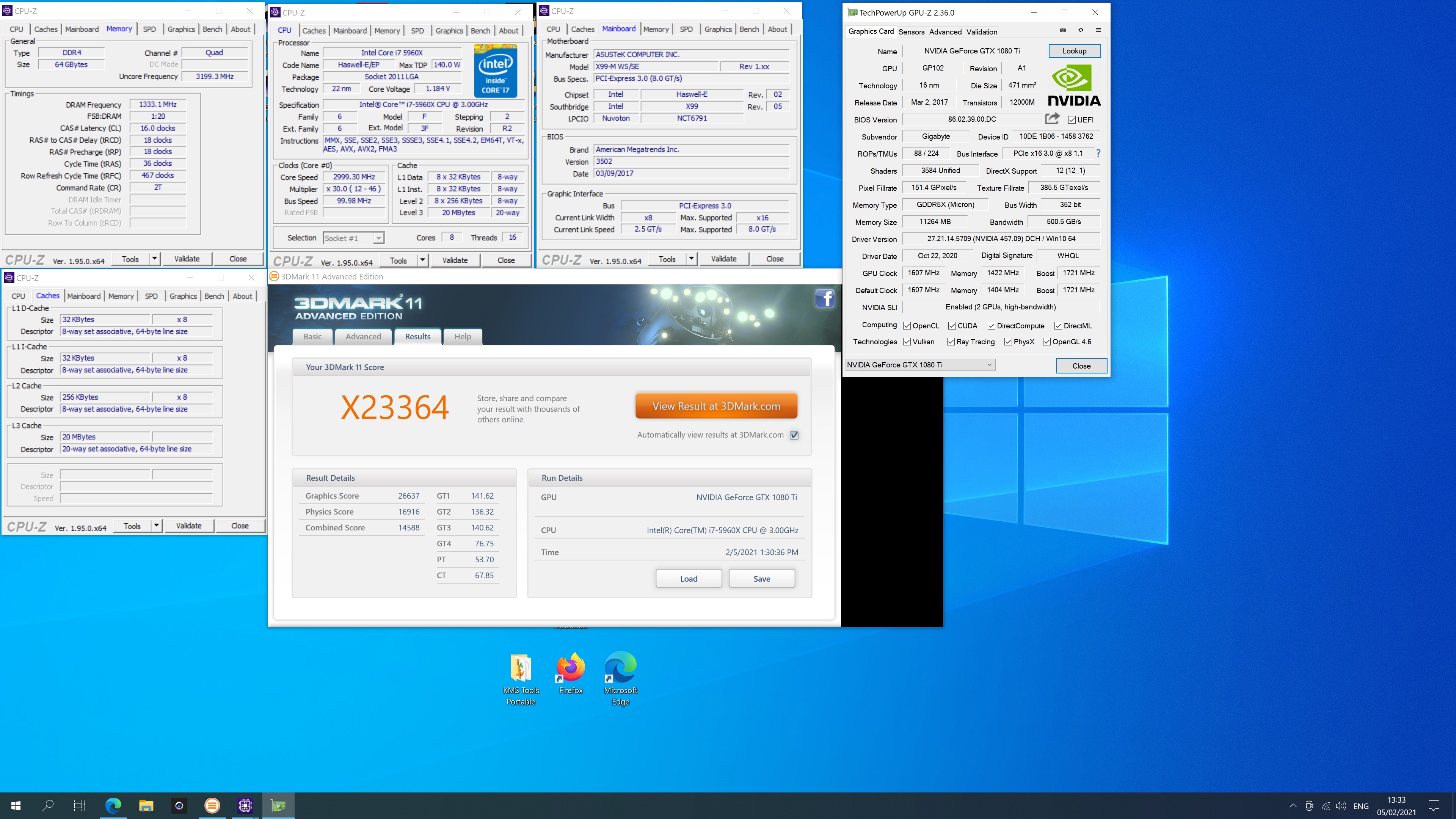Toggle the OpenGL 4.6 checkbox
Viewport: 1456px width, 819px height.
click(x=1047, y=341)
